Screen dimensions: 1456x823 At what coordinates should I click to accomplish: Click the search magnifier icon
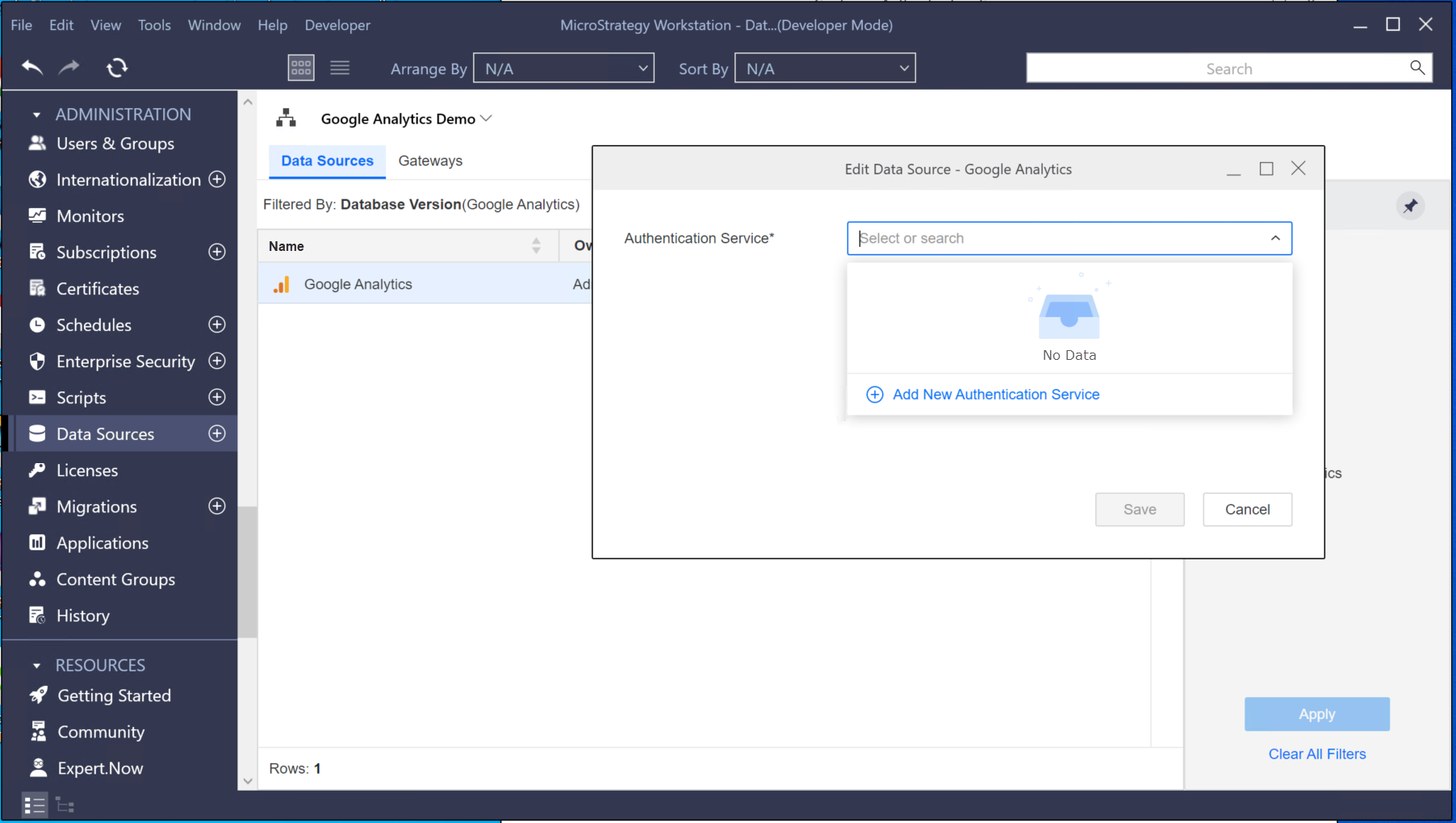click(x=1416, y=68)
